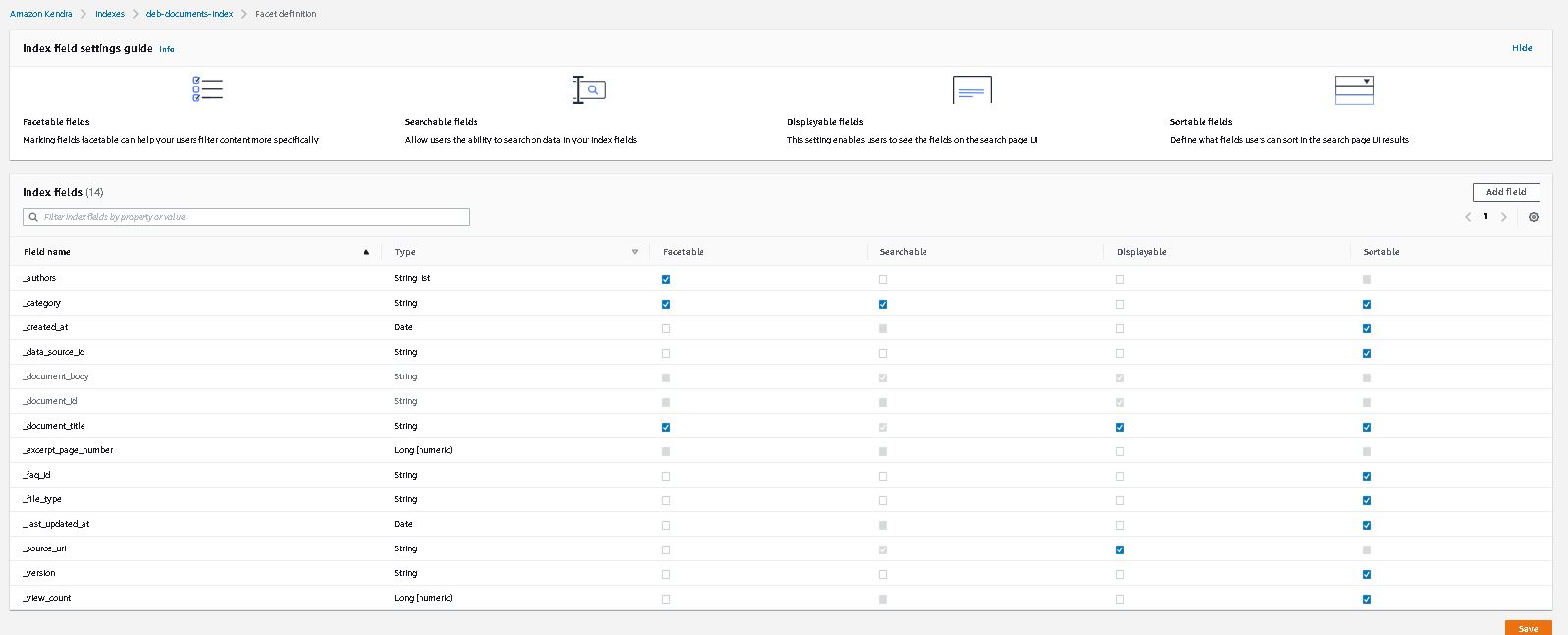Save the facet definition changes
The image size is (1568, 635).
[1528, 628]
